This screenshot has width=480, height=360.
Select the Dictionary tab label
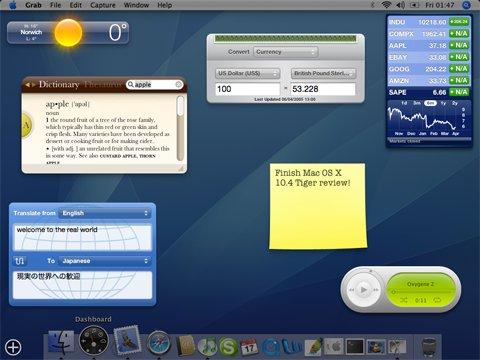[59, 84]
